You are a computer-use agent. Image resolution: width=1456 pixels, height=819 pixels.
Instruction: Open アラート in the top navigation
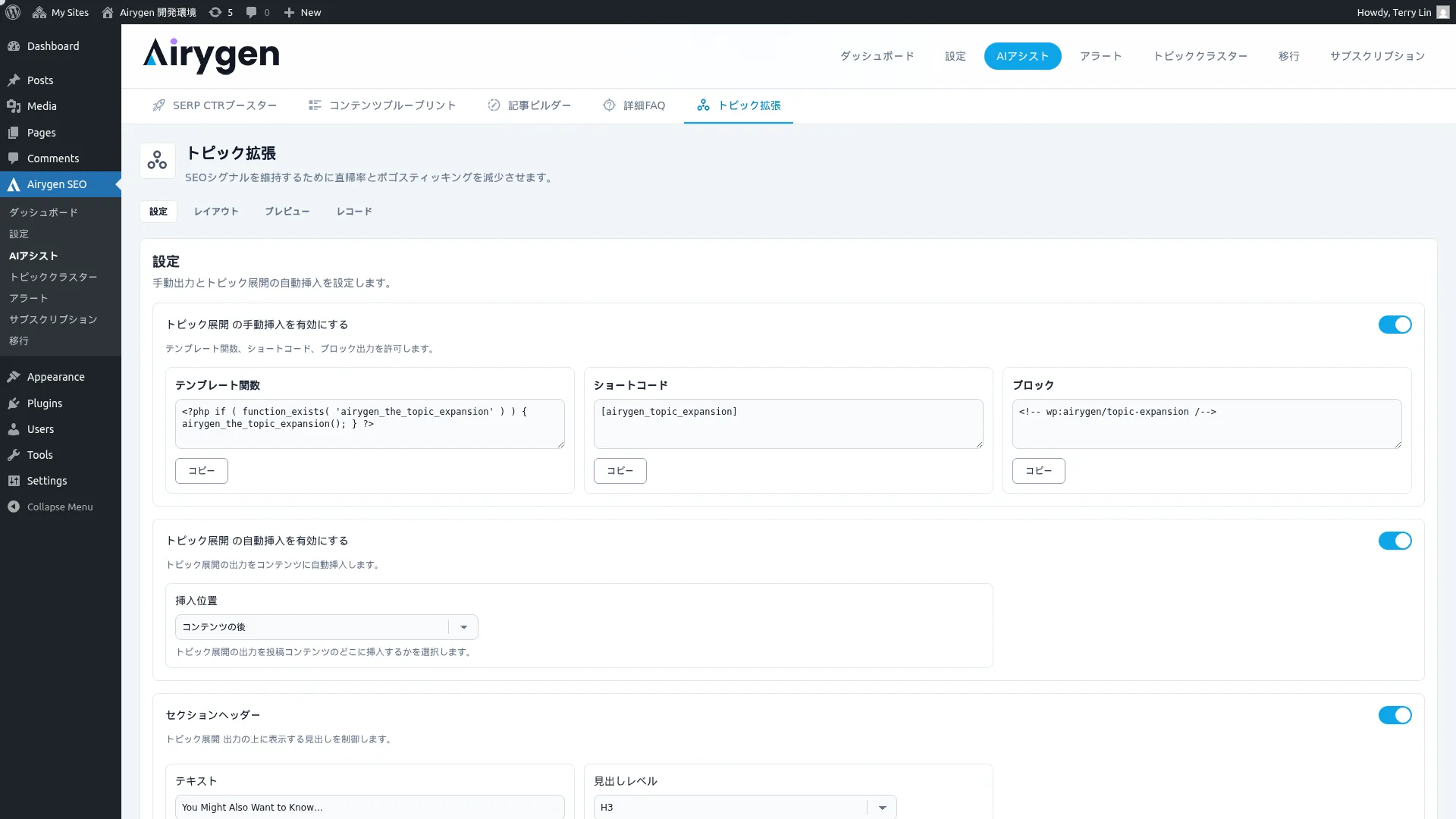[x=1101, y=56]
